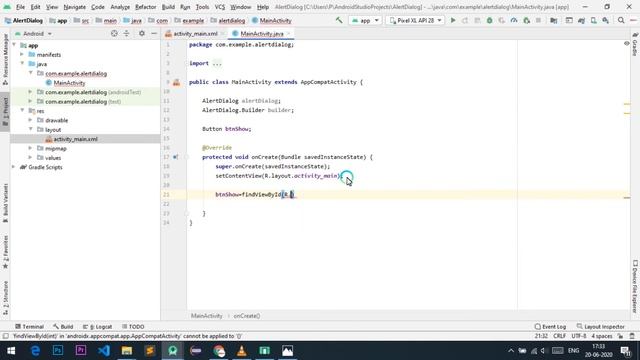The height and width of the screenshot is (360, 640).
Task: Click the CRLF line separator status entry
Action: pos(560,336)
